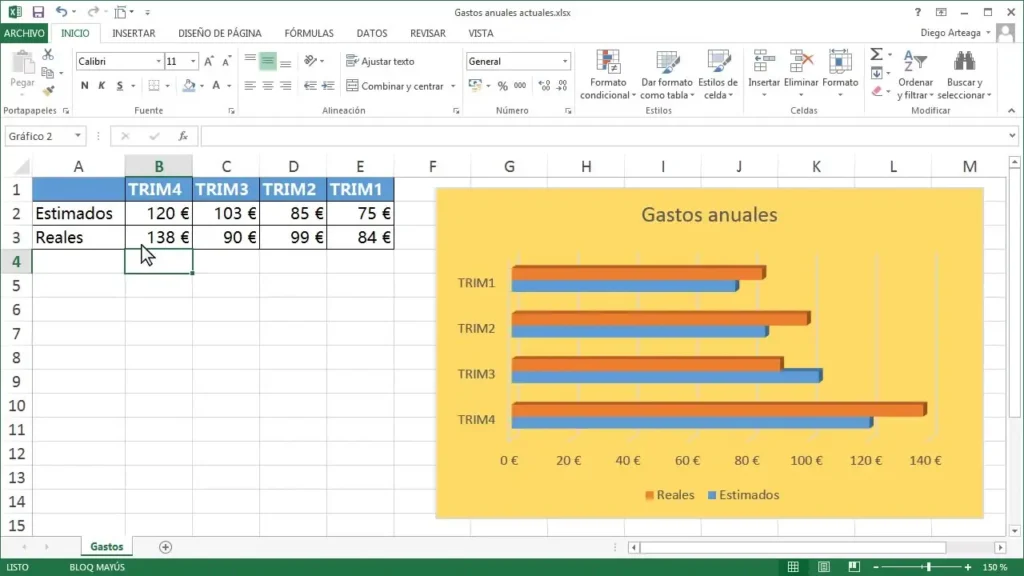Expand the General number format dropdown

pyautogui.click(x=565, y=61)
